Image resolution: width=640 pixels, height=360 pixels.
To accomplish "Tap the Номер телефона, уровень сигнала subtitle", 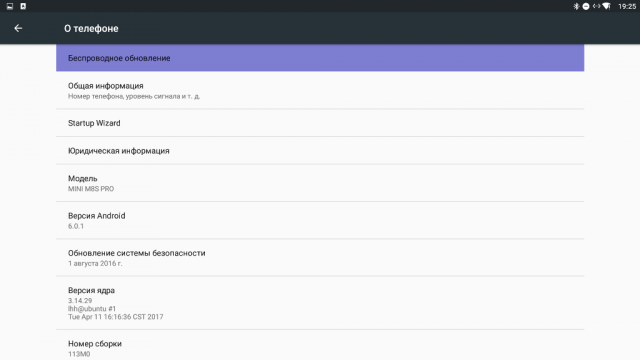I will (134, 96).
